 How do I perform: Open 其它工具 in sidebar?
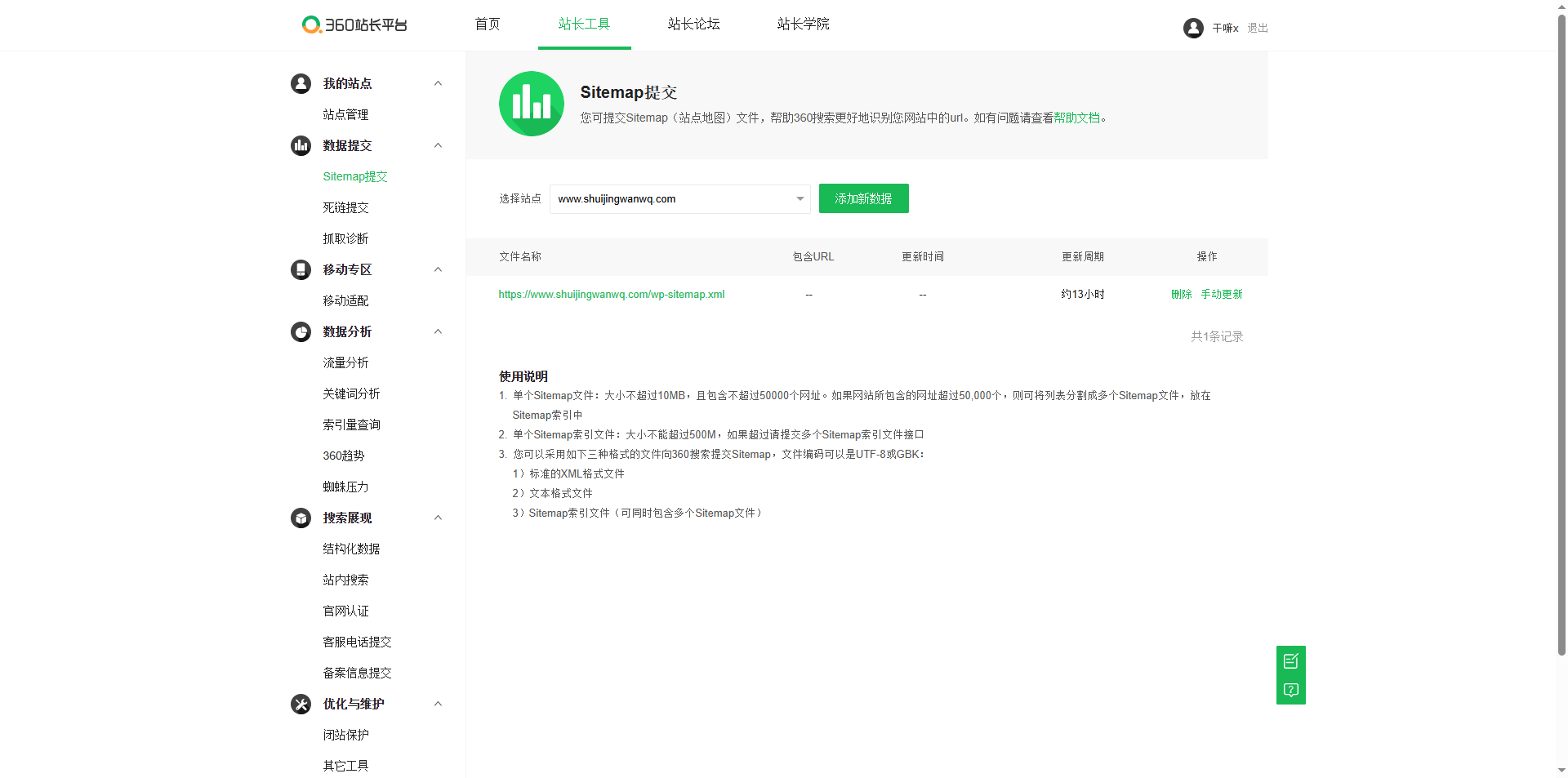pyautogui.click(x=345, y=766)
